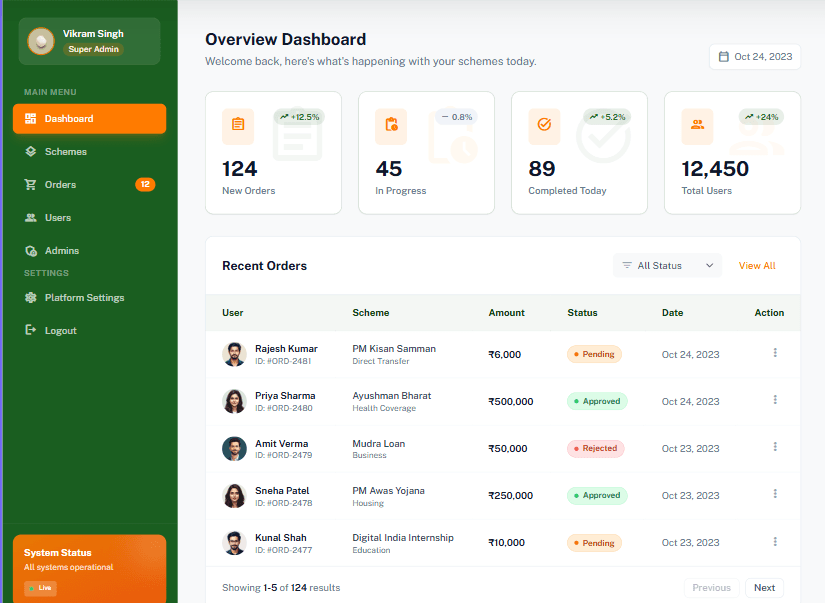Click Rajesh Kumar's avatar photo

click(x=234, y=354)
